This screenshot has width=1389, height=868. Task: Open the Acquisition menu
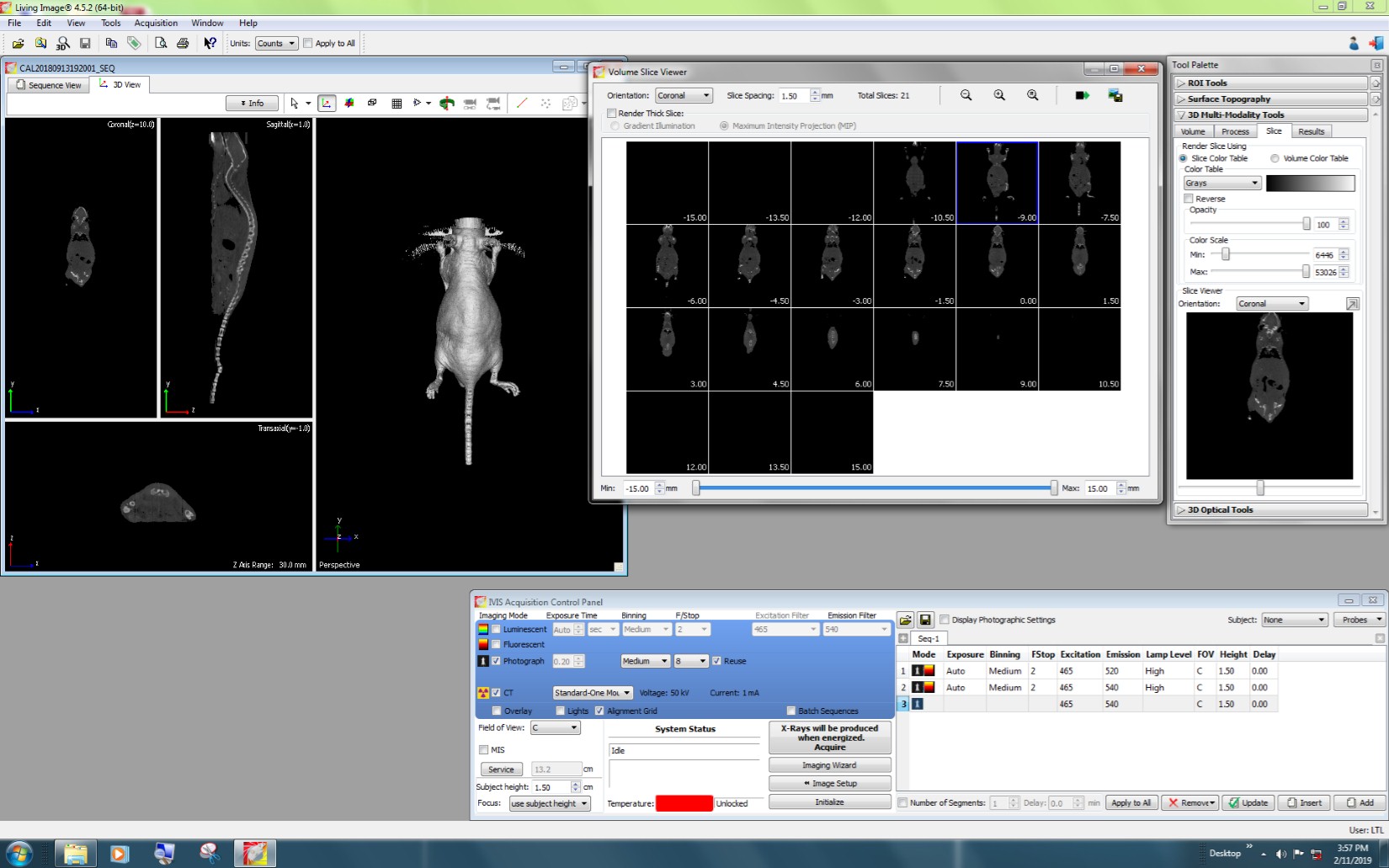[x=156, y=23]
